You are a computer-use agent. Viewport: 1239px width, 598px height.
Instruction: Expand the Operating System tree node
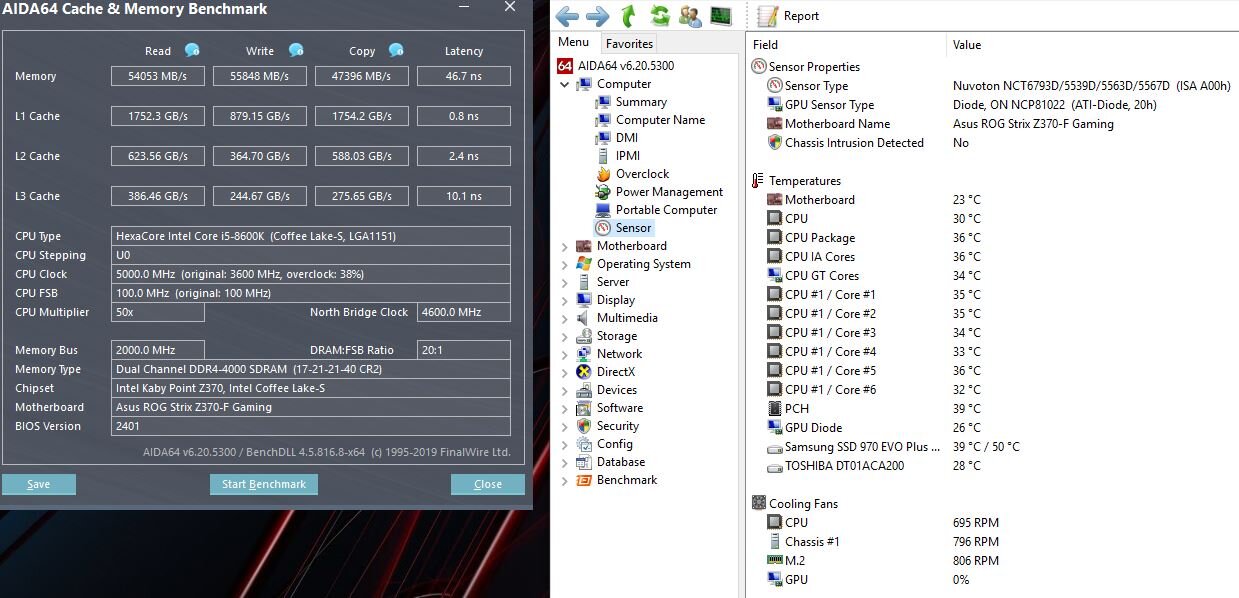pos(565,264)
